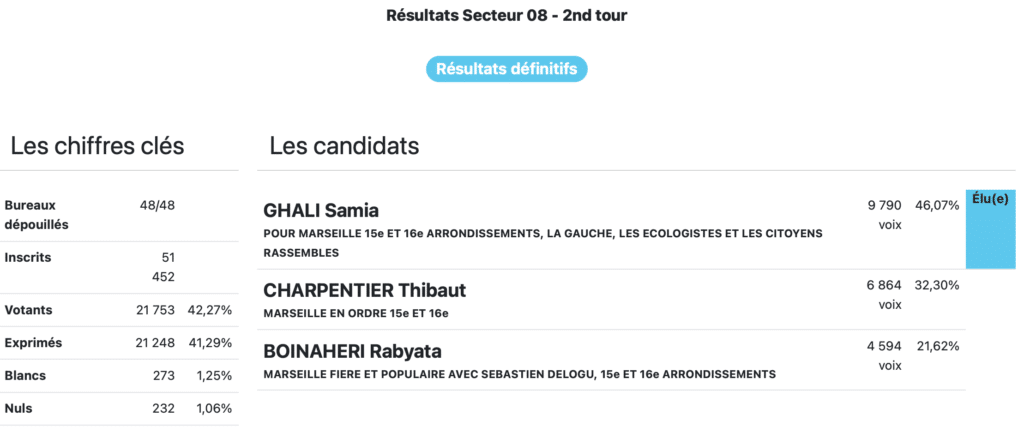
Task: Click the Inscrits row label
Action: tap(28, 257)
